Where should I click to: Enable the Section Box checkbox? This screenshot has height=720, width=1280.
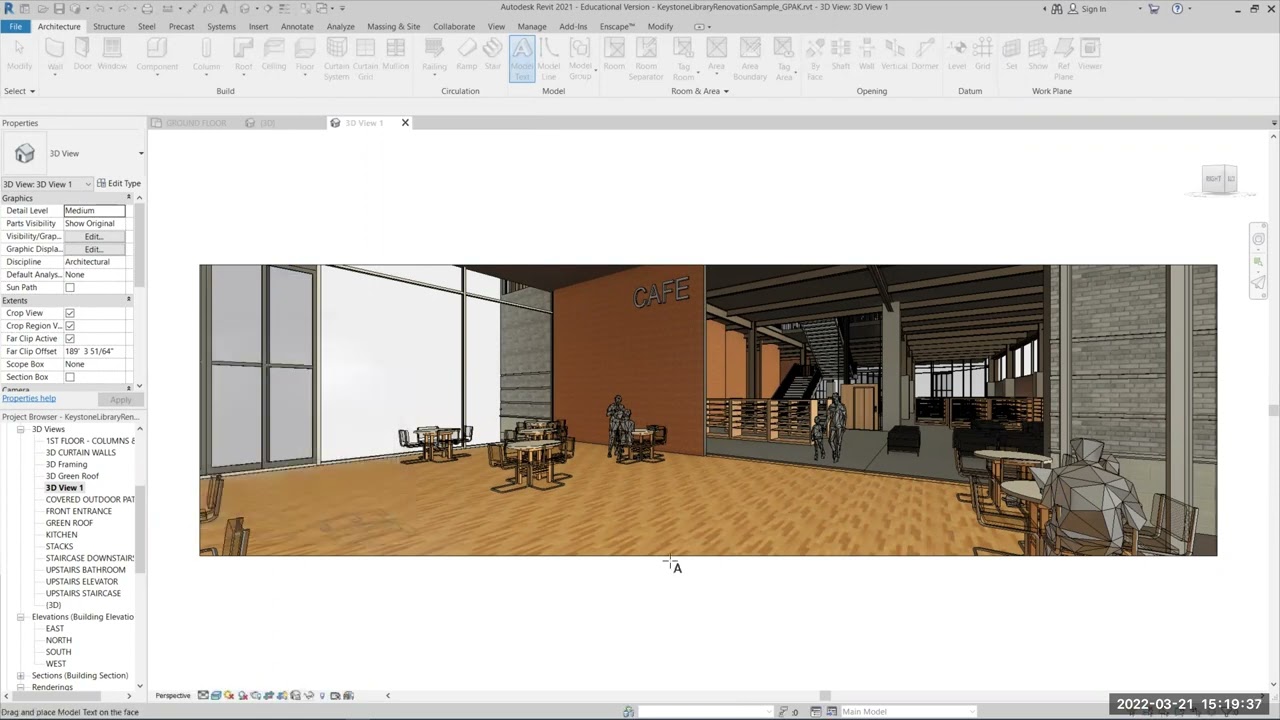pyautogui.click(x=70, y=377)
